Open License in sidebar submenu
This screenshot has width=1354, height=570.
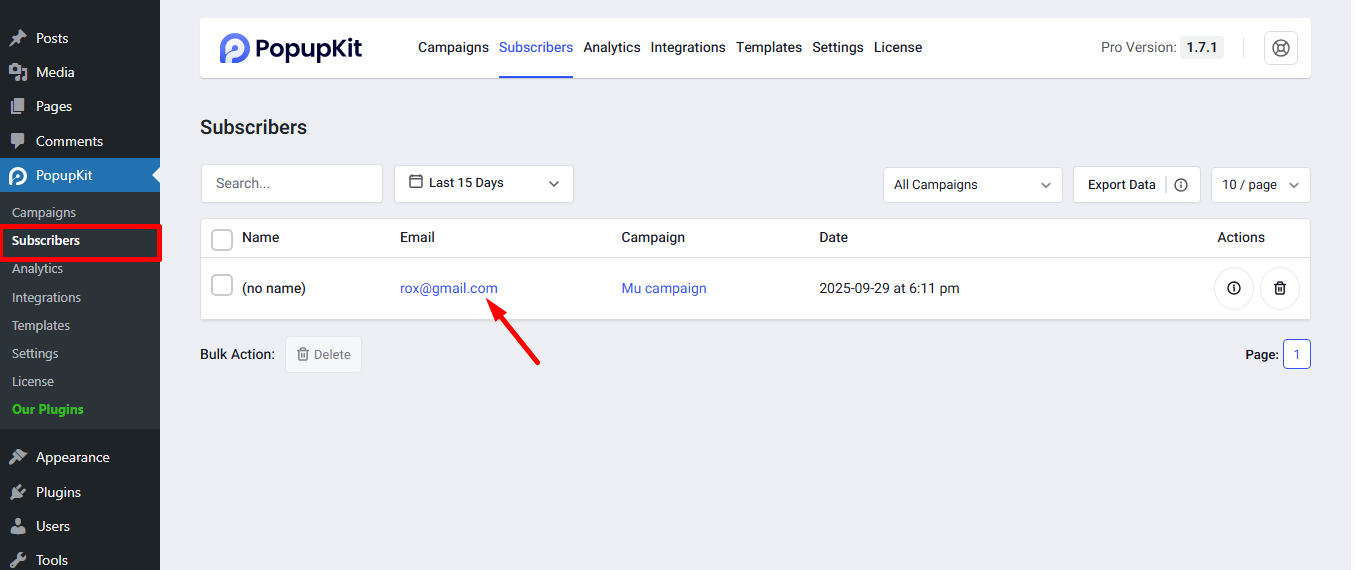(x=33, y=381)
